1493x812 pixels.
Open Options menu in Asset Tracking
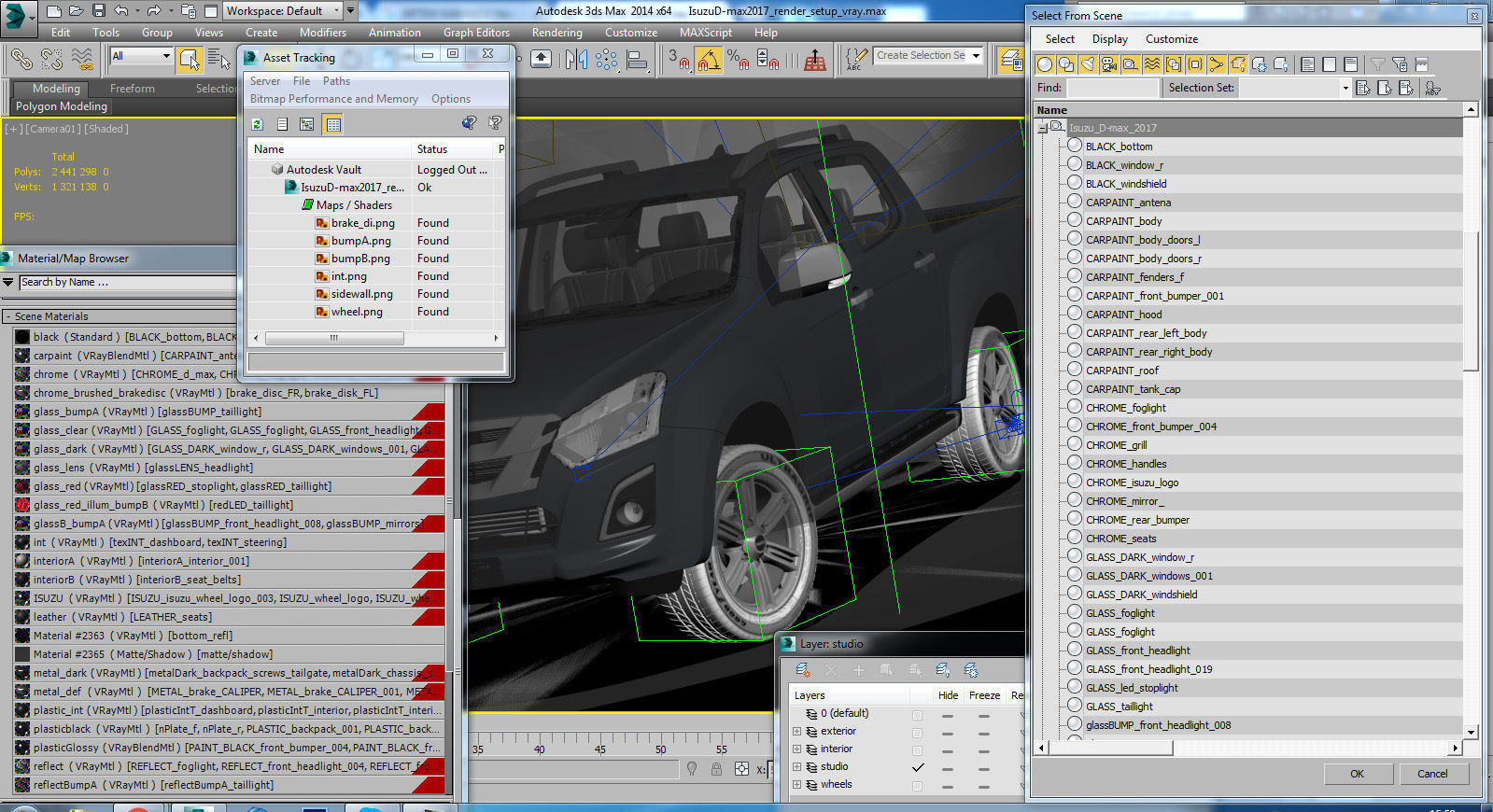click(x=451, y=99)
